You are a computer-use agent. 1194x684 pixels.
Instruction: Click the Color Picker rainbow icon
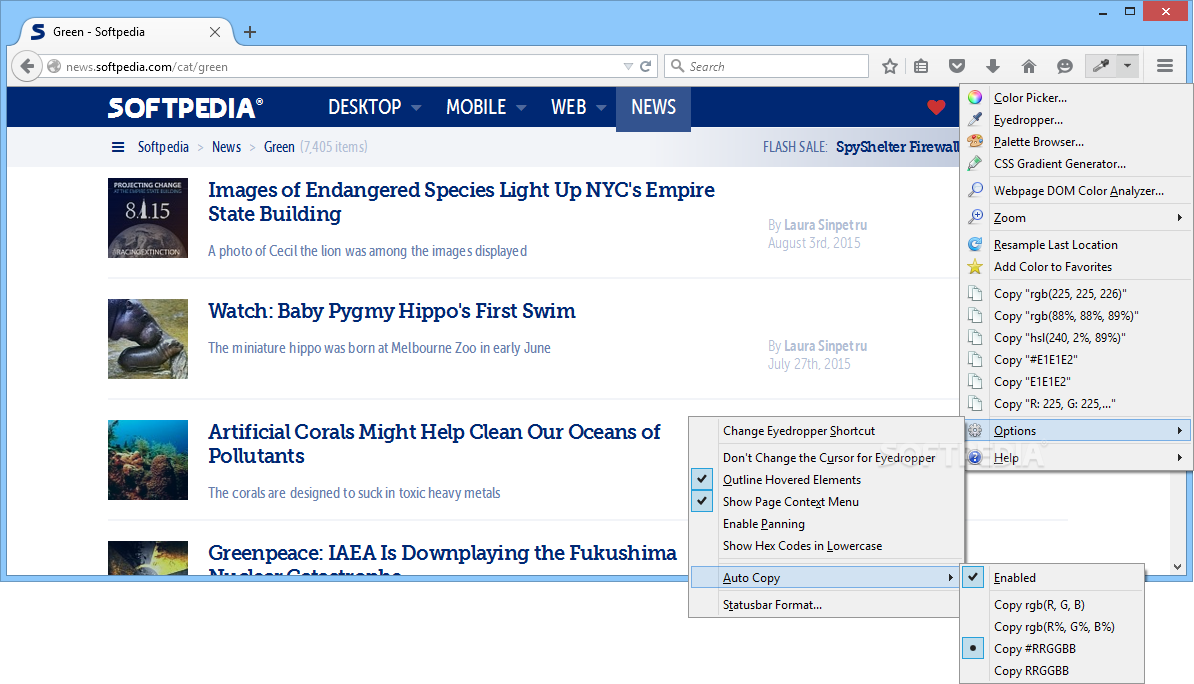(x=975, y=97)
